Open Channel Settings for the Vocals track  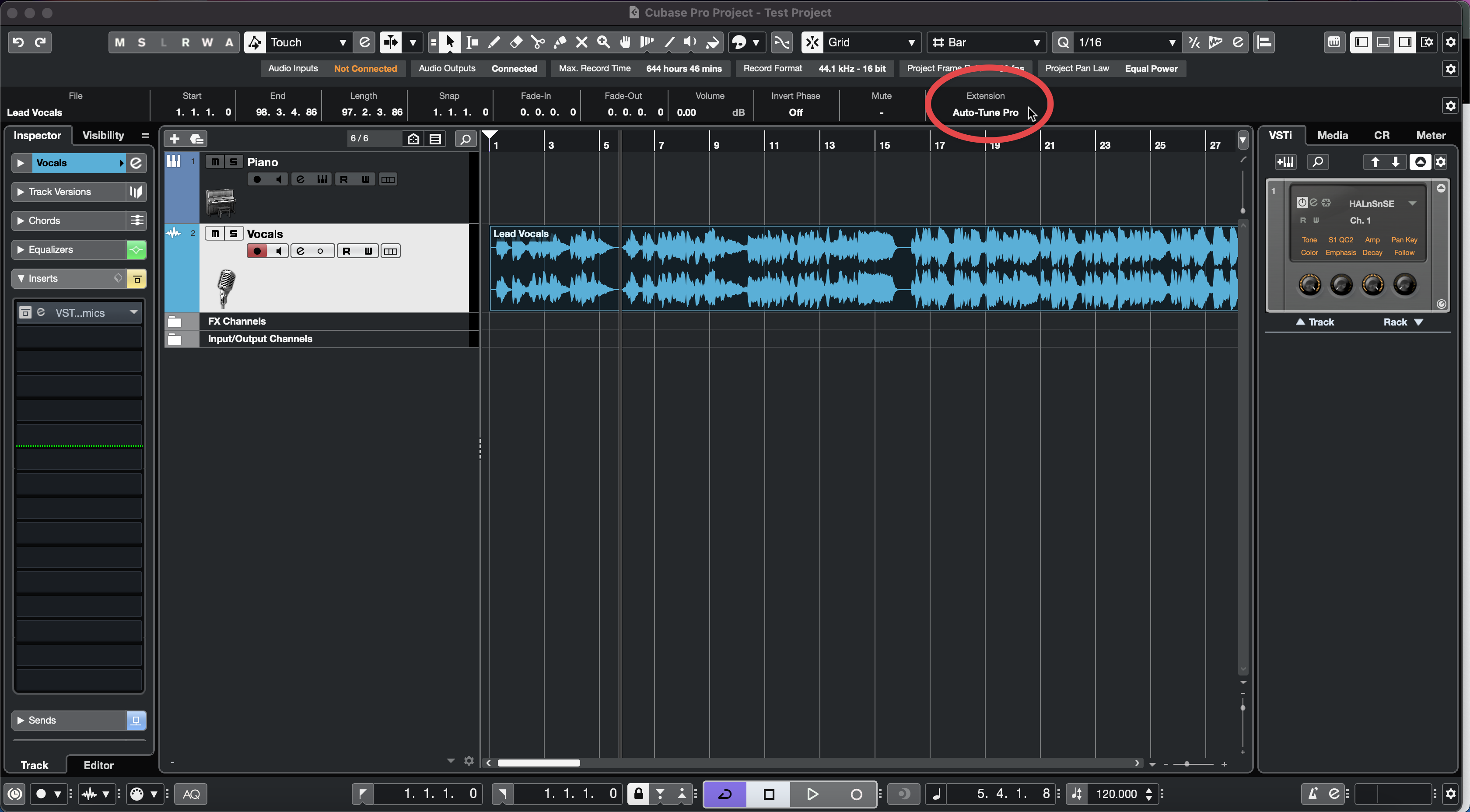(x=301, y=251)
